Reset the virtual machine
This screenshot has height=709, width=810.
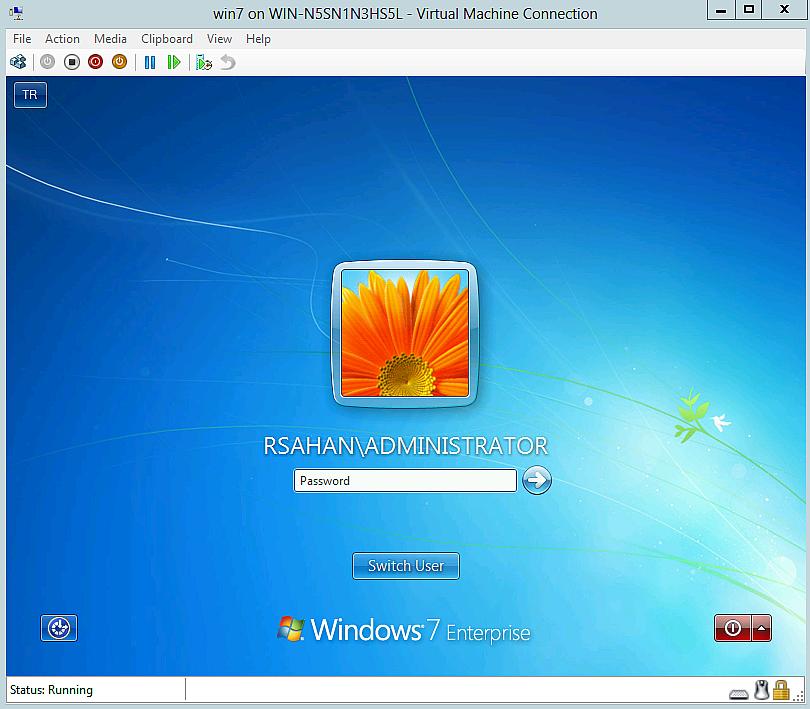click(173, 61)
